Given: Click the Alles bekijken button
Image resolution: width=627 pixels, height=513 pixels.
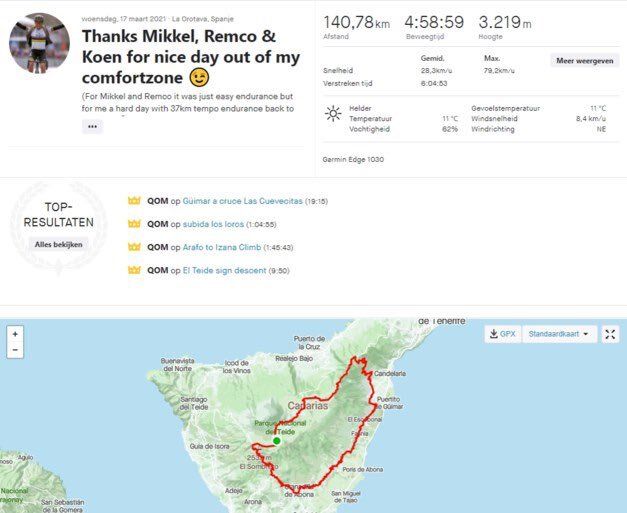Looking at the screenshot, I should [58, 244].
